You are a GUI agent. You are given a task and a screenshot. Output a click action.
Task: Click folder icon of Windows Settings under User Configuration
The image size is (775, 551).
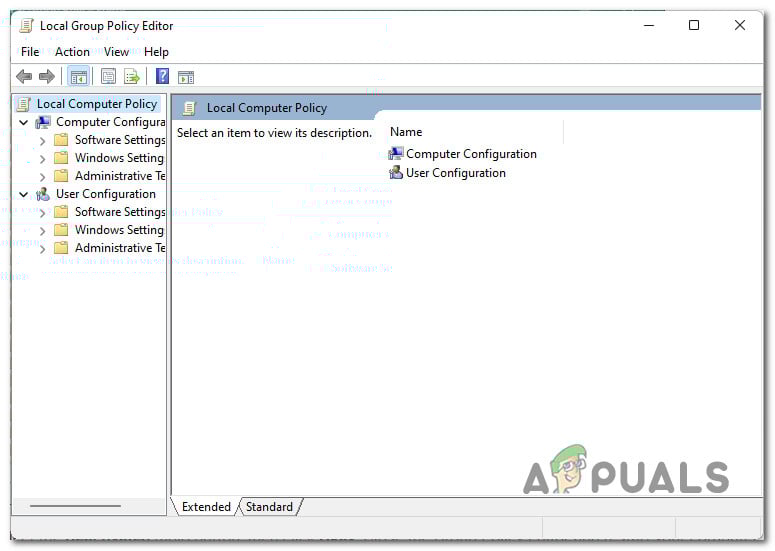tap(61, 230)
